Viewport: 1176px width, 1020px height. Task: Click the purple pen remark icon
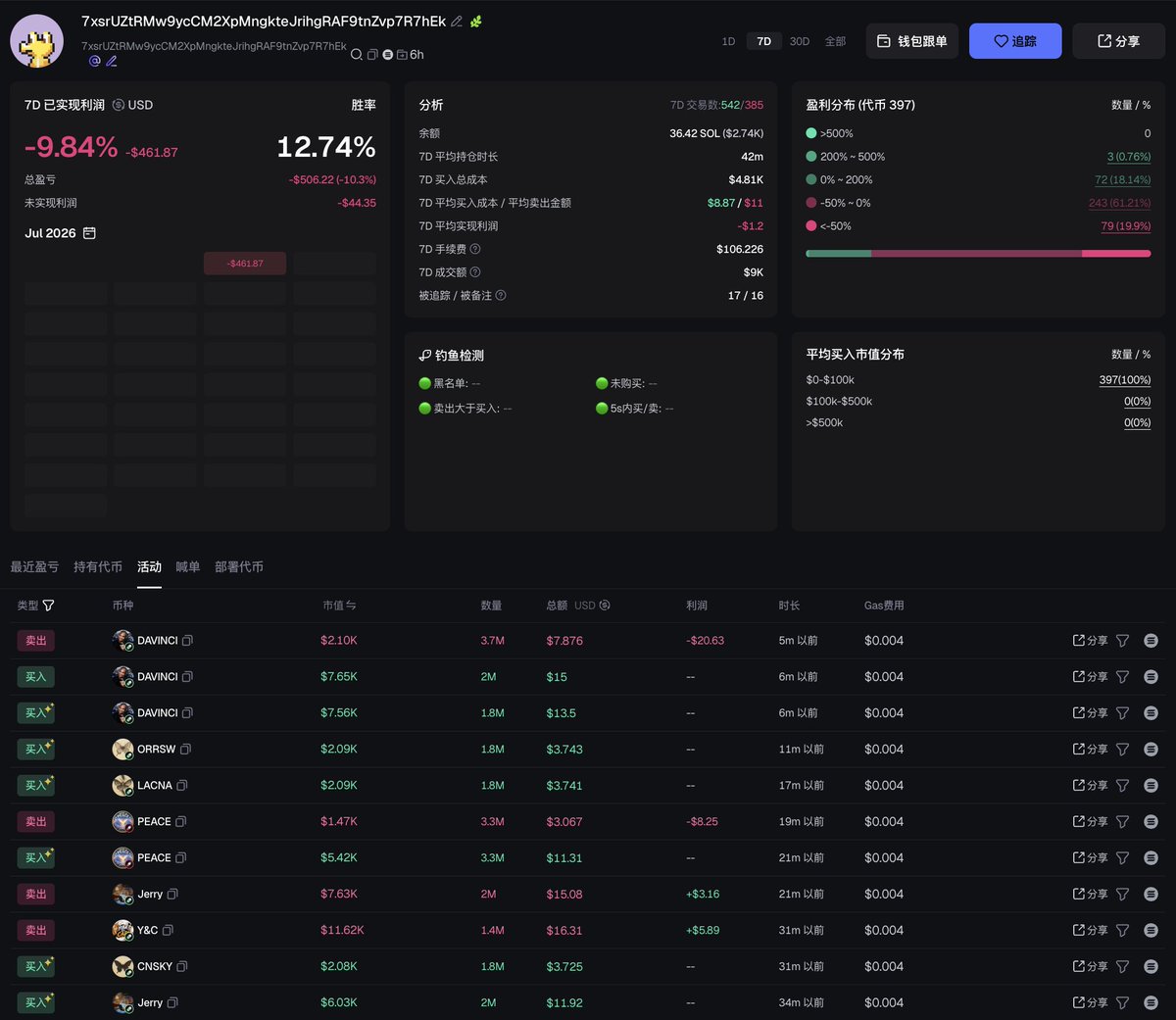(x=112, y=61)
